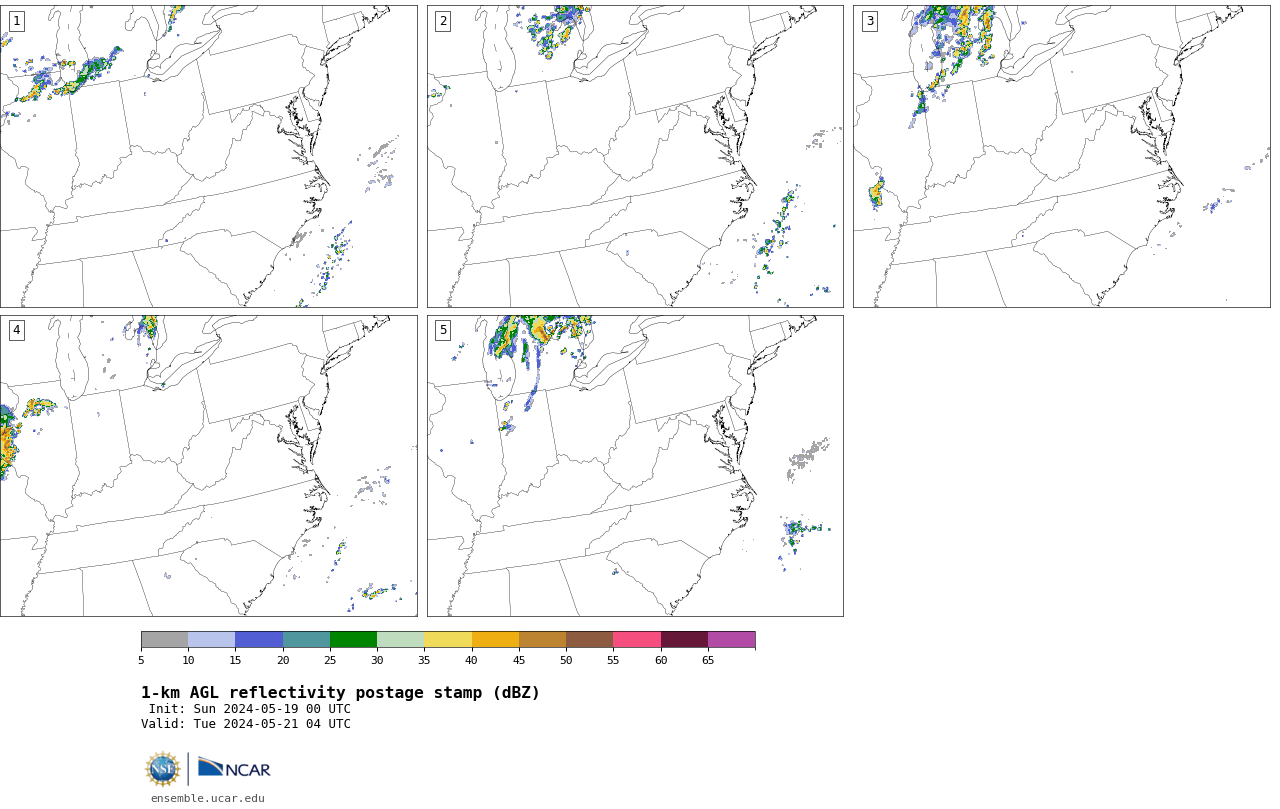Click the colorbar tick label 50

(x=566, y=660)
